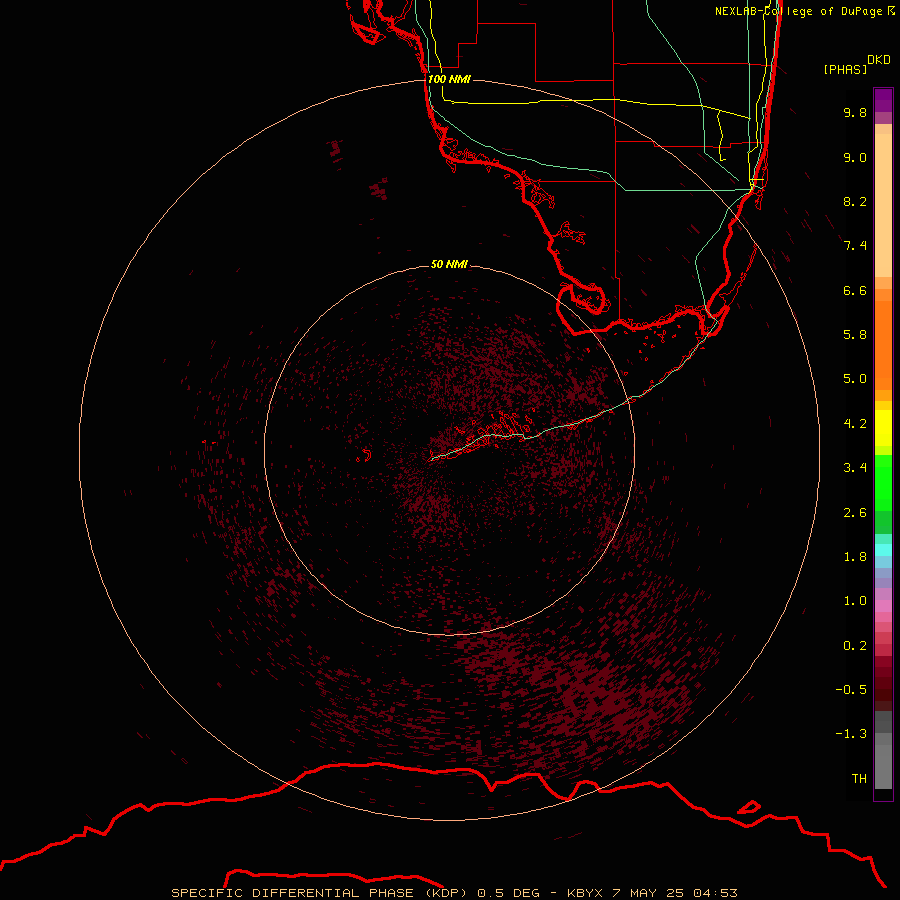
Task: Click the SPECIFIC DIFFERENTIAL PHASE (KDP) caption text
Action: [320, 893]
